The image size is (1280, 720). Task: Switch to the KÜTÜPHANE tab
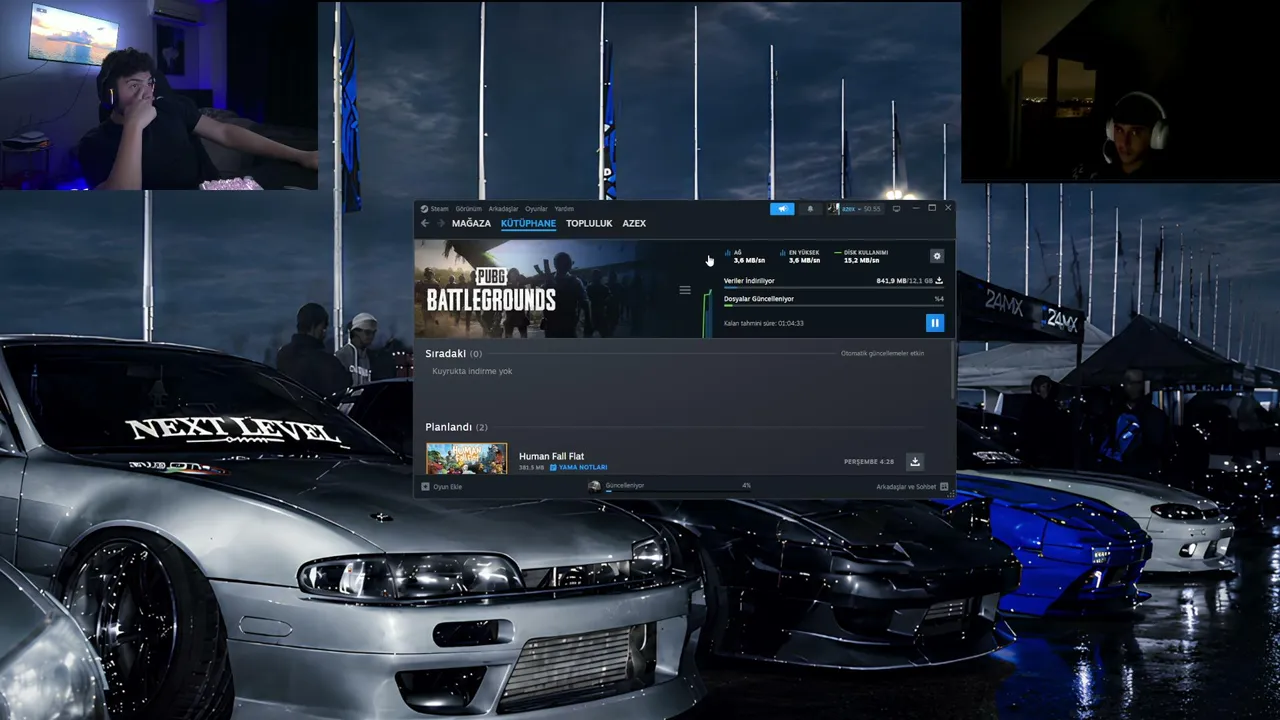[x=528, y=223]
